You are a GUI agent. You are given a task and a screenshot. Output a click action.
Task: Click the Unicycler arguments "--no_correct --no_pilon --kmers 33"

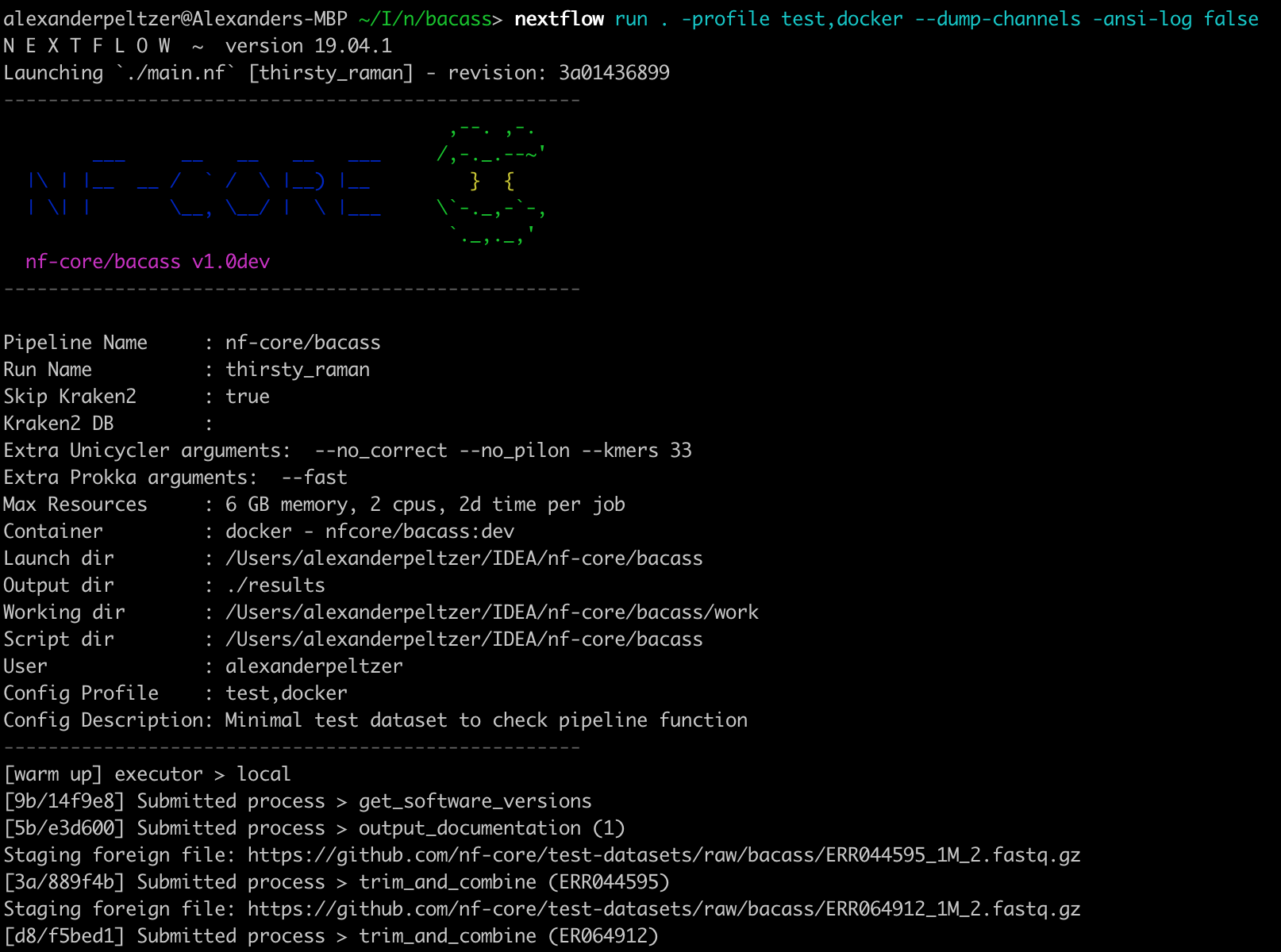[503, 451]
